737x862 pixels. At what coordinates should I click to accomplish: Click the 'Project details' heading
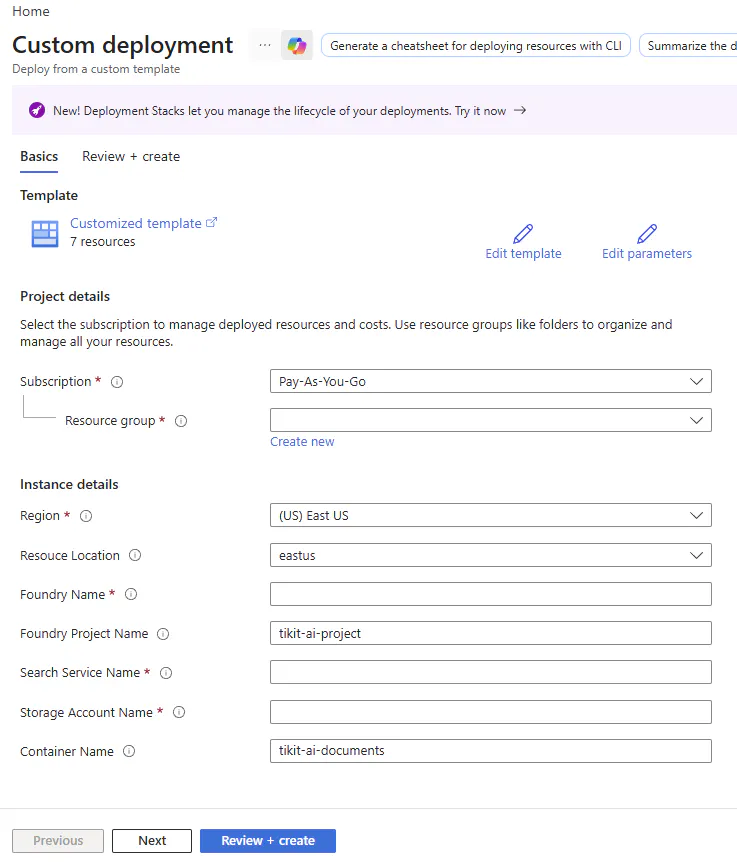tap(65, 297)
